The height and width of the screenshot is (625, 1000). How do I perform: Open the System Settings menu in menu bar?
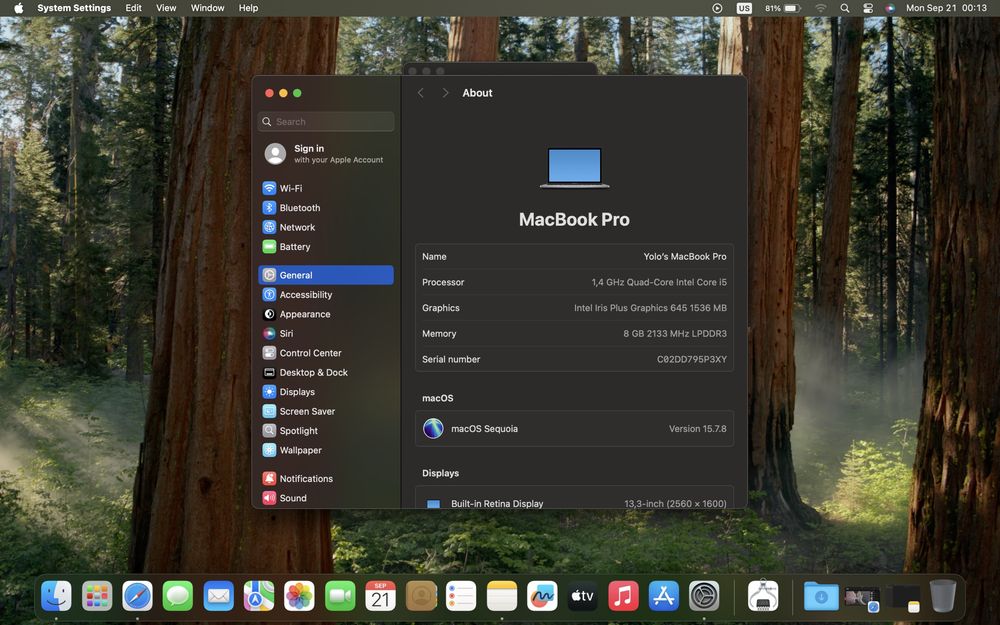74,8
